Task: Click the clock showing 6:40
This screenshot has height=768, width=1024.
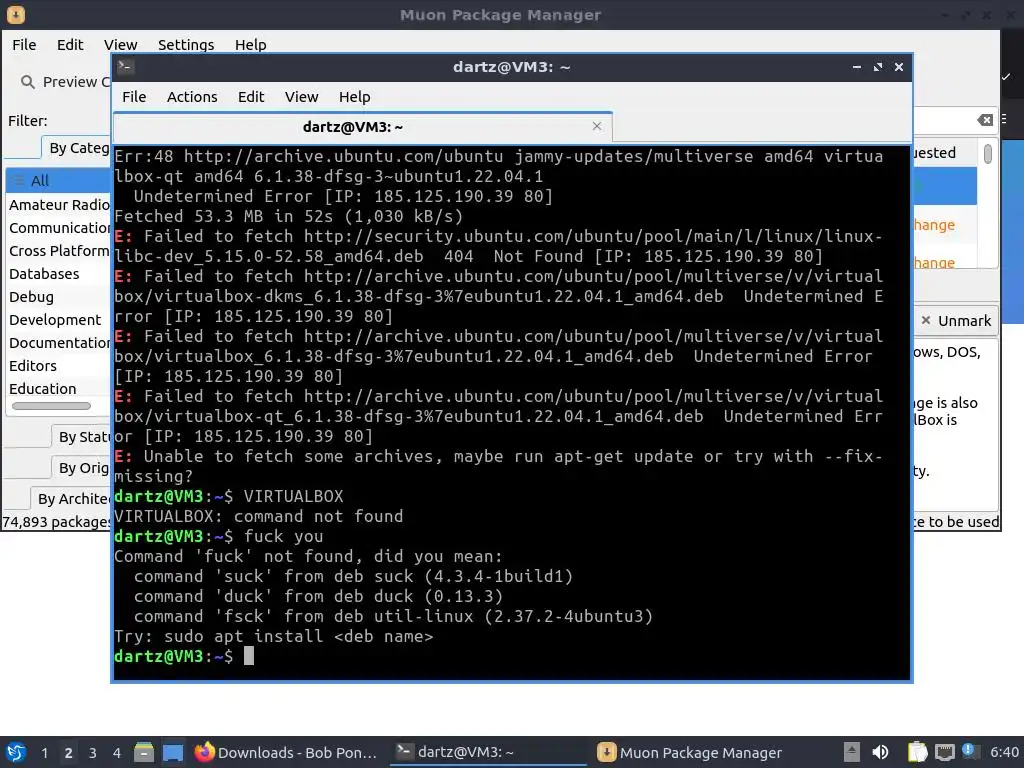Action: click(1004, 752)
